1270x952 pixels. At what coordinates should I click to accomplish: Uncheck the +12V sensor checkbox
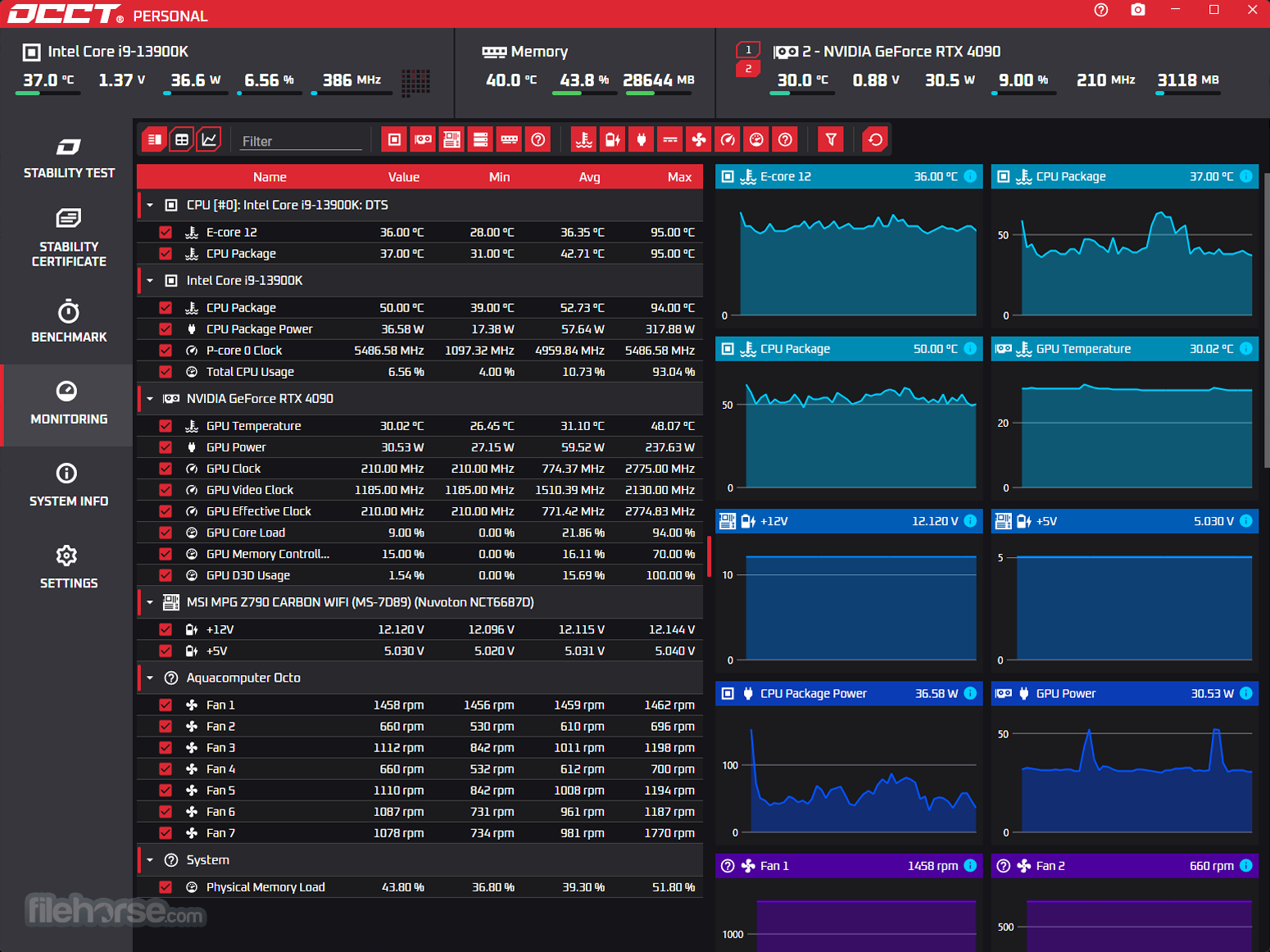(166, 629)
